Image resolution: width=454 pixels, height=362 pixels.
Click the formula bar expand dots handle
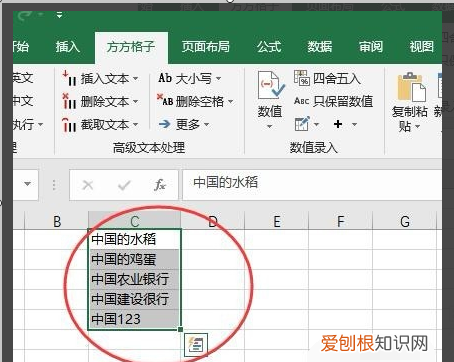pos(54,185)
